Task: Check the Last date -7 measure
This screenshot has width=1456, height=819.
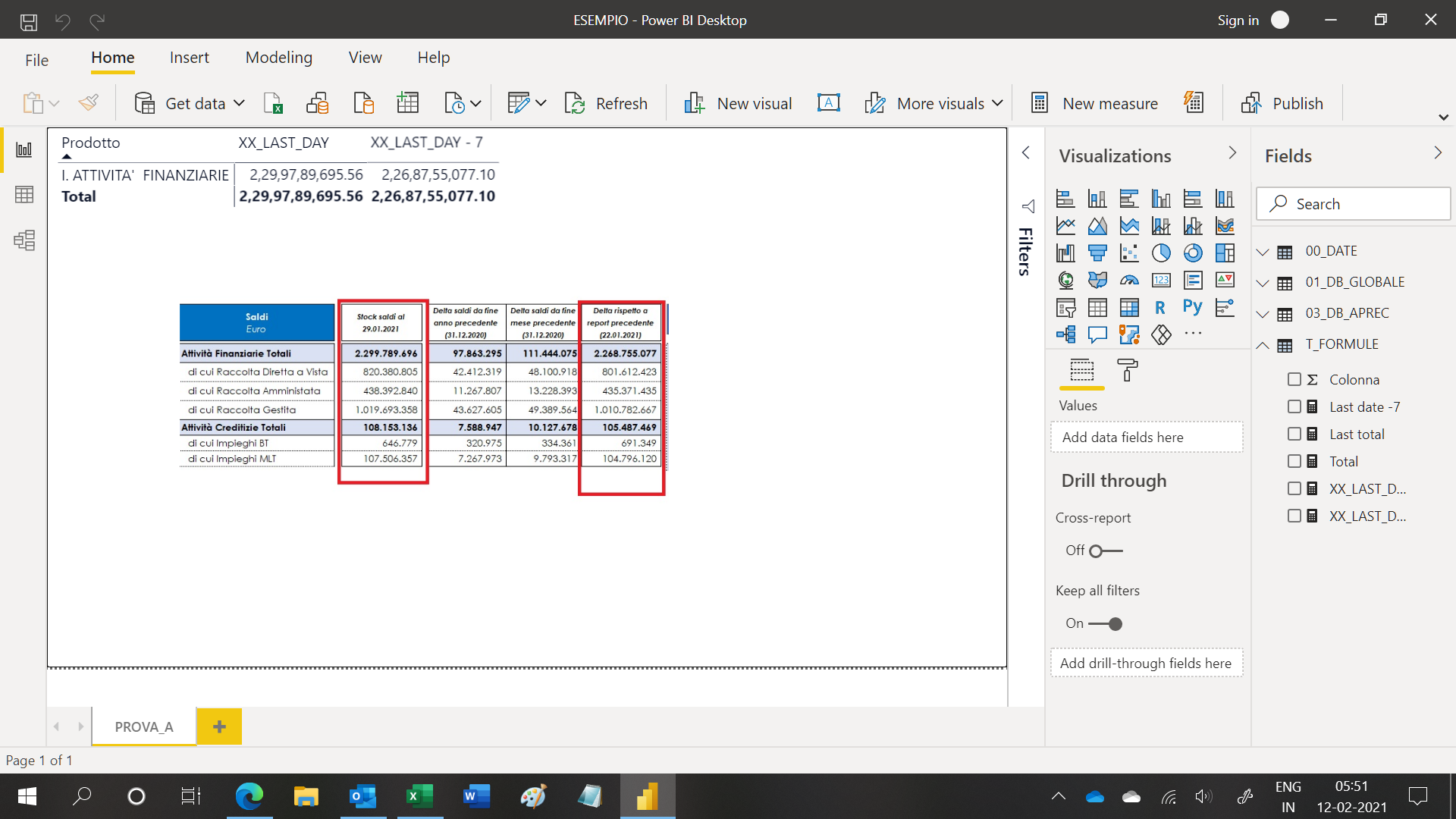Action: 1294,406
